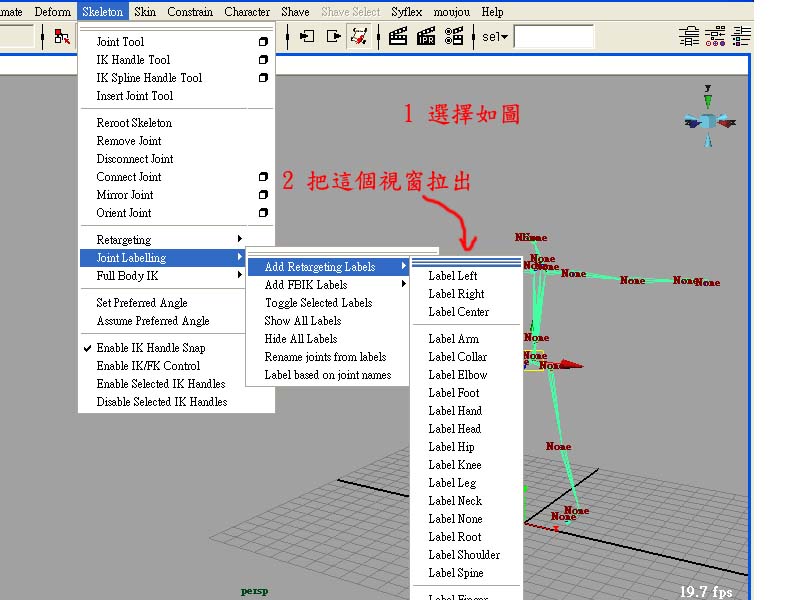Viewport: 800px width, 600px height.
Task: Click the output connections arrow icon
Action: (x=333, y=36)
